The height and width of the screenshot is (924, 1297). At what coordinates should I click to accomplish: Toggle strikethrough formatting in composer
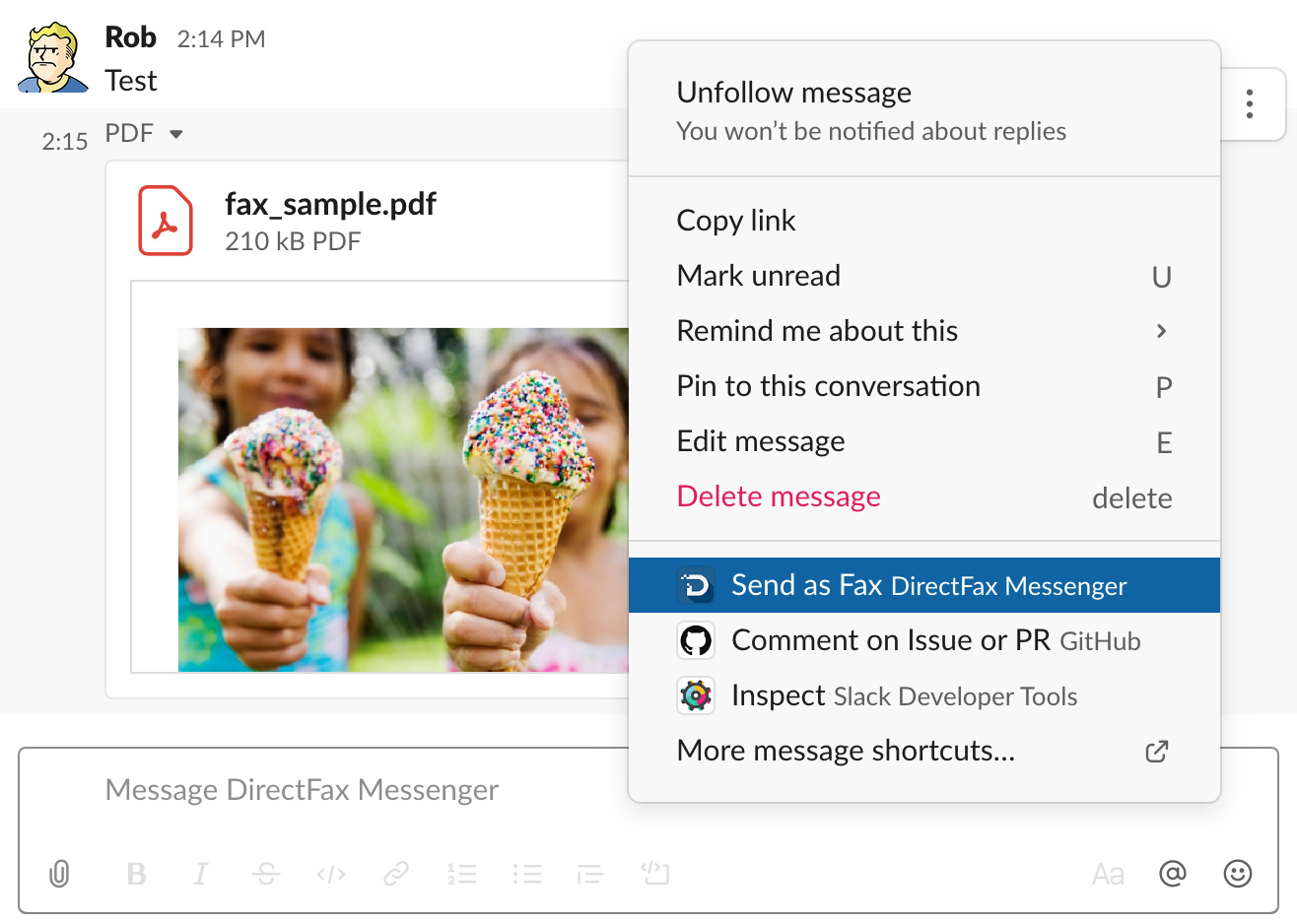pos(266,874)
